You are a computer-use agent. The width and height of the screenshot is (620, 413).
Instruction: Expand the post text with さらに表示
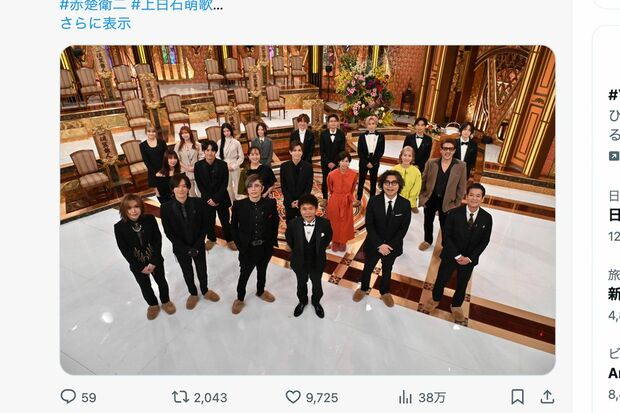click(x=95, y=23)
